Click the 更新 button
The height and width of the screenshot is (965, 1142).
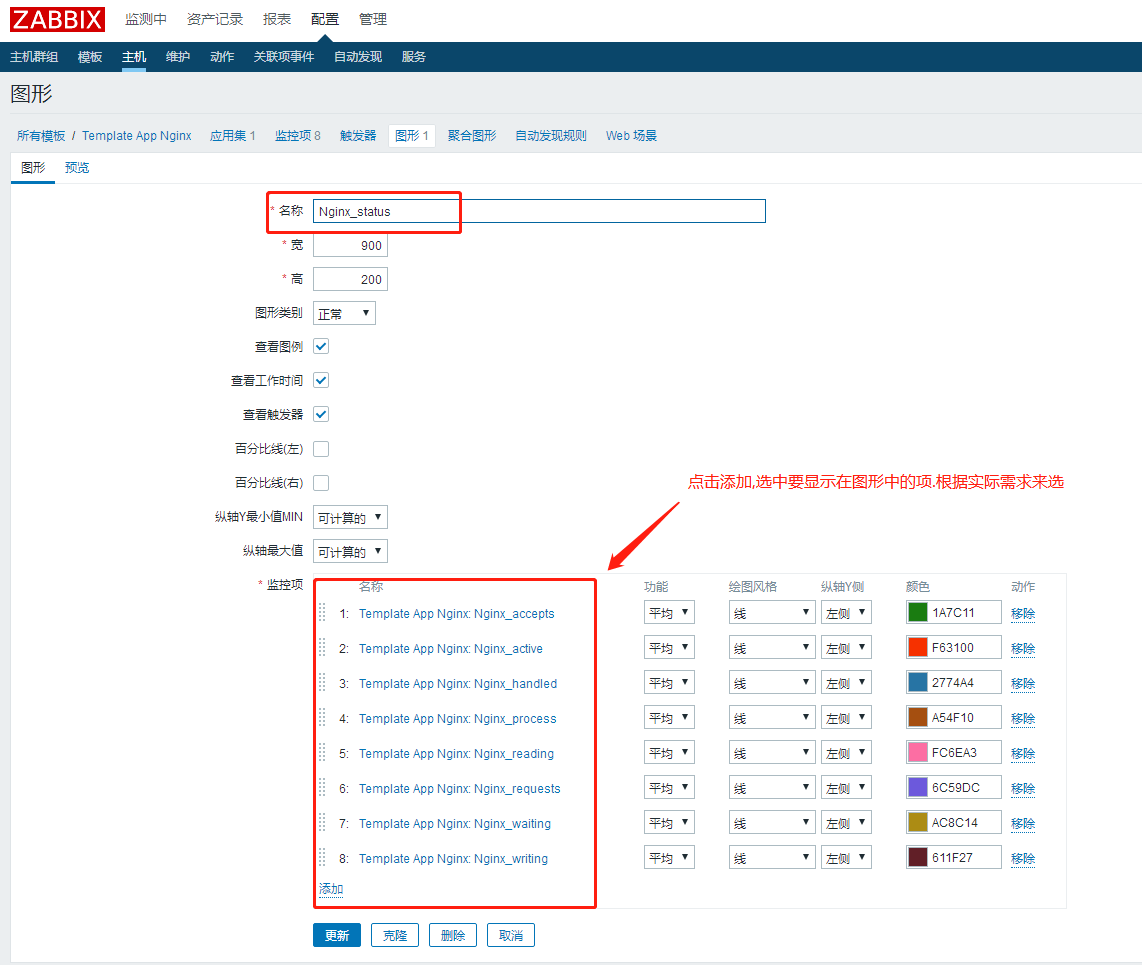pos(337,935)
